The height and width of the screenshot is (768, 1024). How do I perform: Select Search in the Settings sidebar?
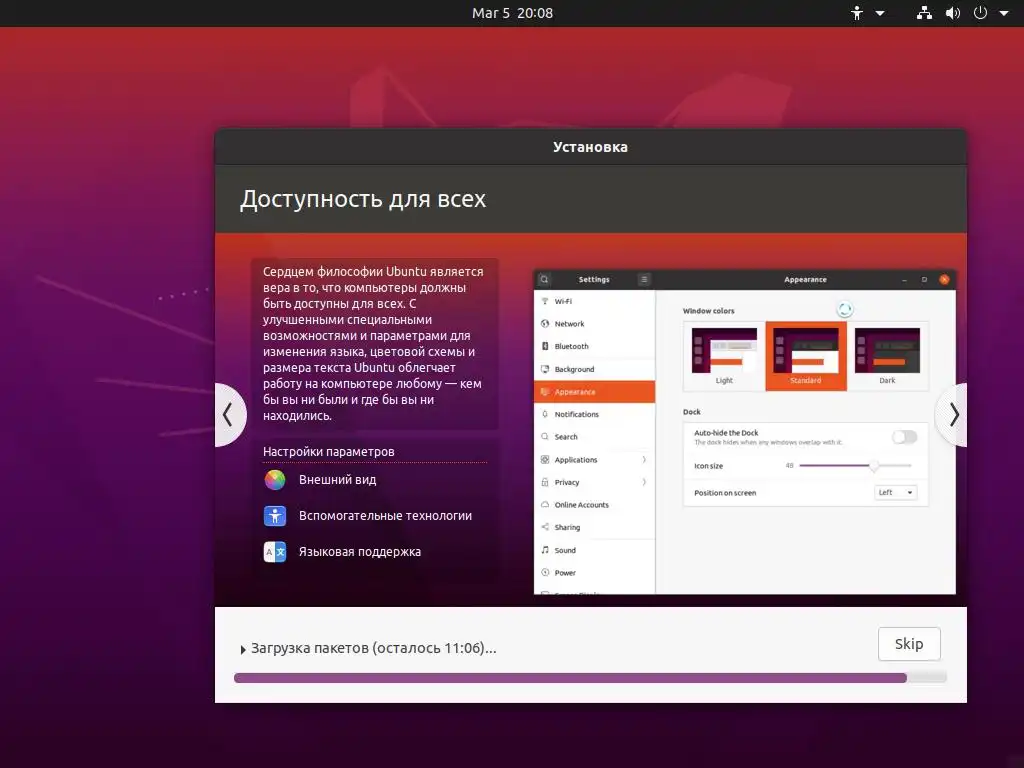click(x=594, y=437)
